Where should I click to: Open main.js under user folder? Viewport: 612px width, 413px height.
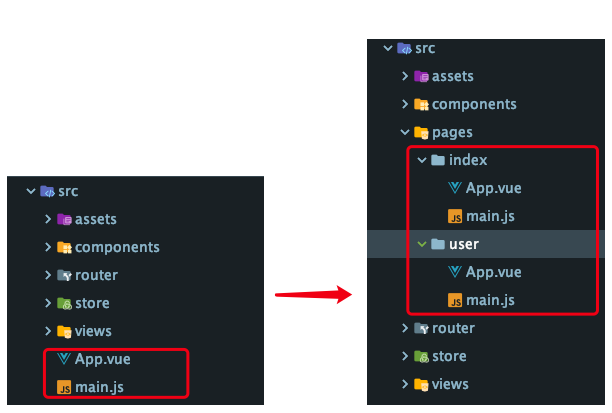click(x=490, y=300)
